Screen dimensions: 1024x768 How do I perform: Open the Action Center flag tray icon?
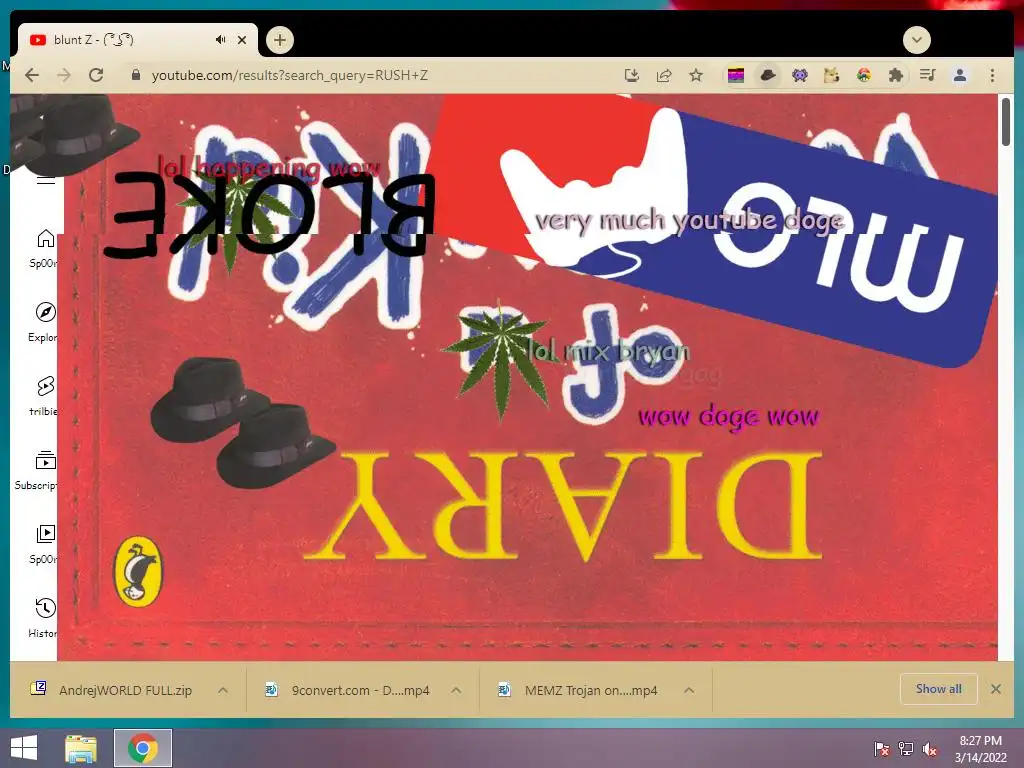click(x=882, y=748)
